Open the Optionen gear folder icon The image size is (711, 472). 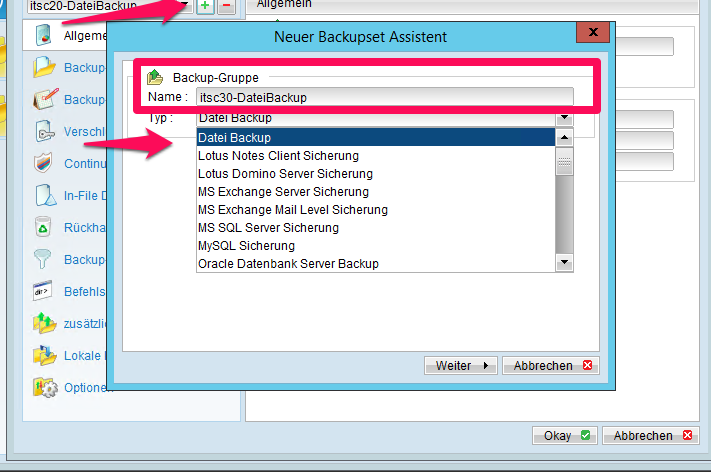click(x=45, y=387)
